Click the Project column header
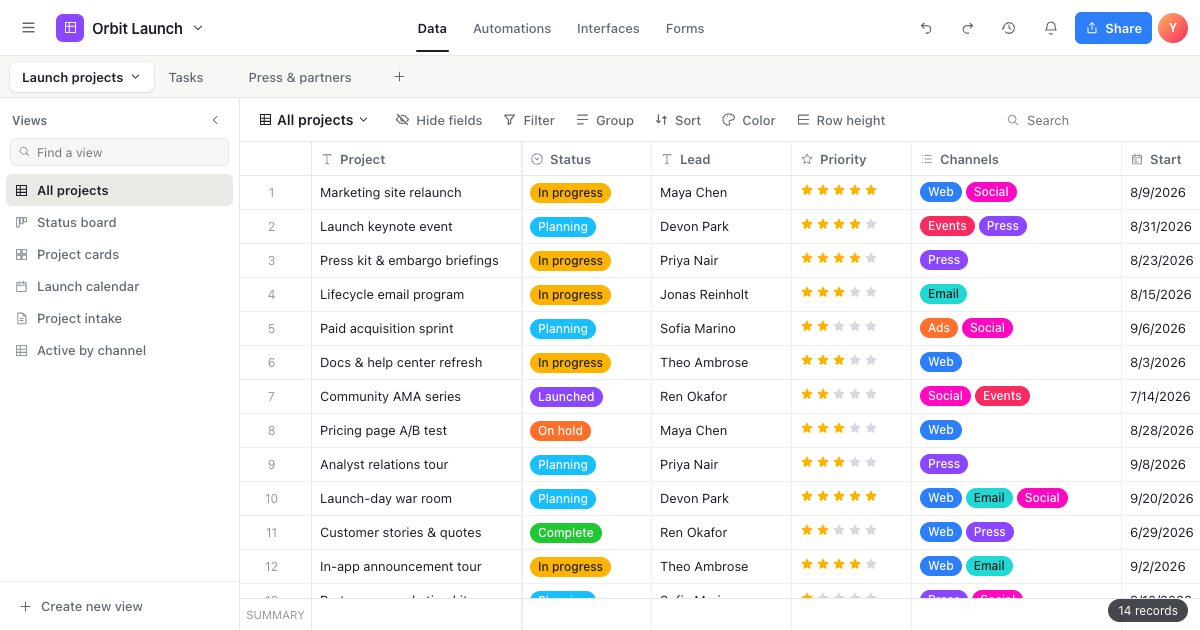Screen dimensions: 1200x630 point(417,159)
